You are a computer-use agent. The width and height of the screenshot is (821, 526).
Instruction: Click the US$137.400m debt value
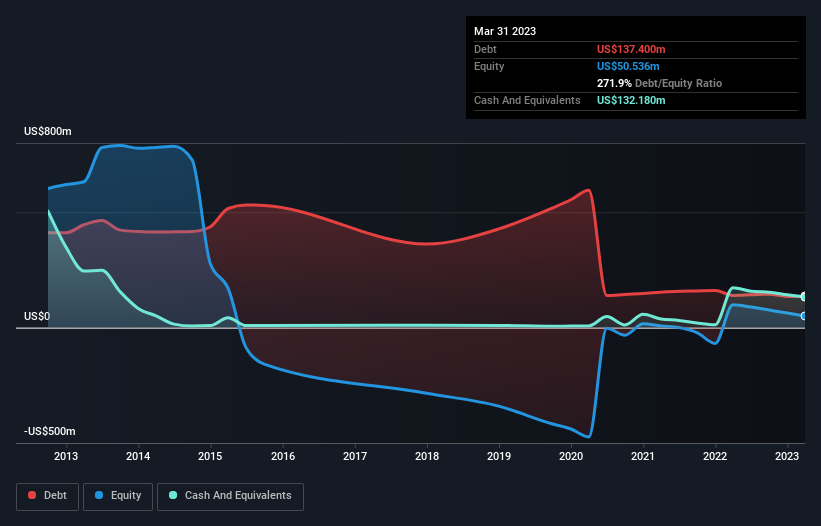pos(631,49)
